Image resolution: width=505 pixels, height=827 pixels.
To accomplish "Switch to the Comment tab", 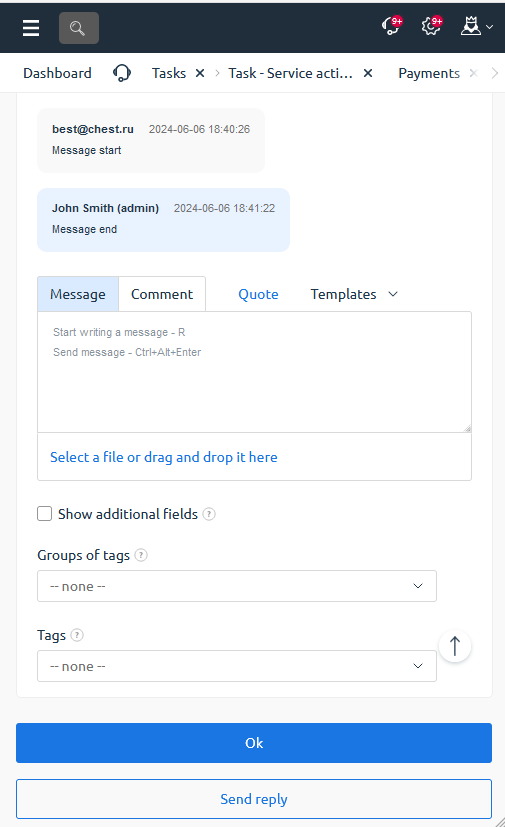I will point(162,294).
